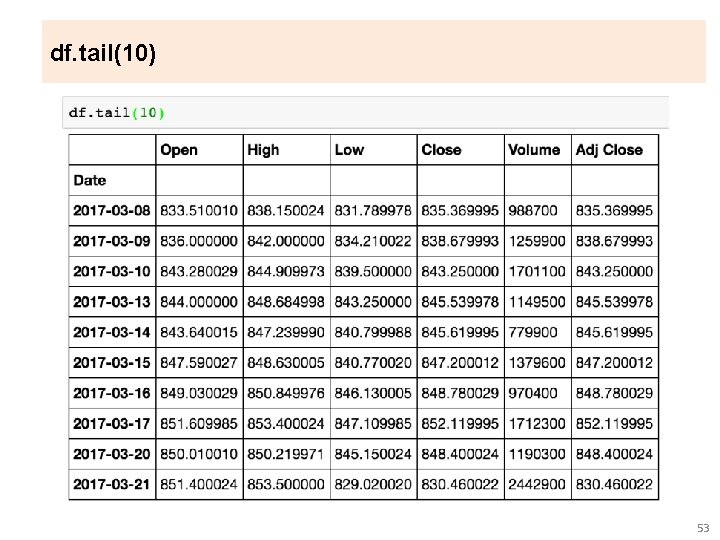The height and width of the screenshot is (540, 720).
Task: Click Volume value 779900
Action: 533,332
